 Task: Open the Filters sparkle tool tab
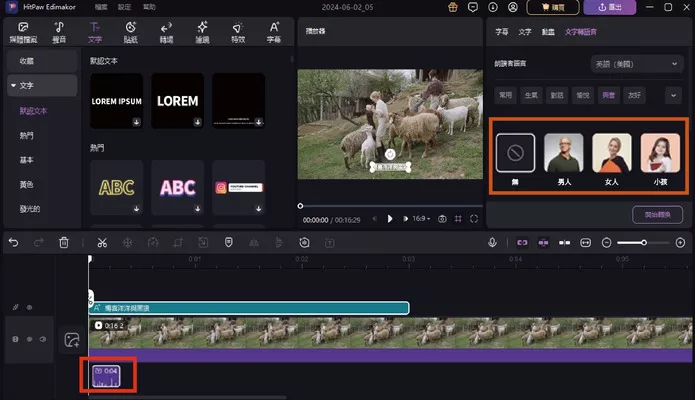pos(202,32)
